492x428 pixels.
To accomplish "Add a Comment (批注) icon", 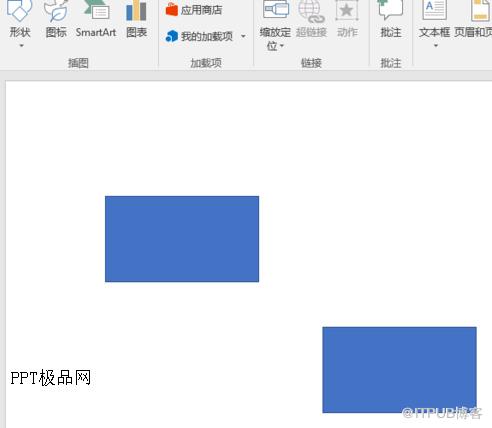I will pyautogui.click(x=390, y=10).
